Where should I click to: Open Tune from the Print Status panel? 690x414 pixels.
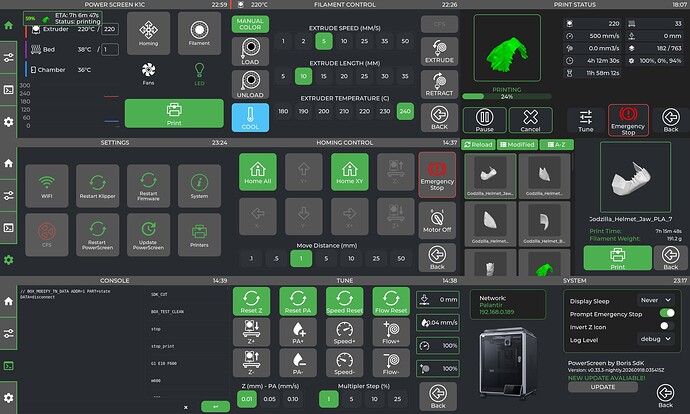coord(586,120)
